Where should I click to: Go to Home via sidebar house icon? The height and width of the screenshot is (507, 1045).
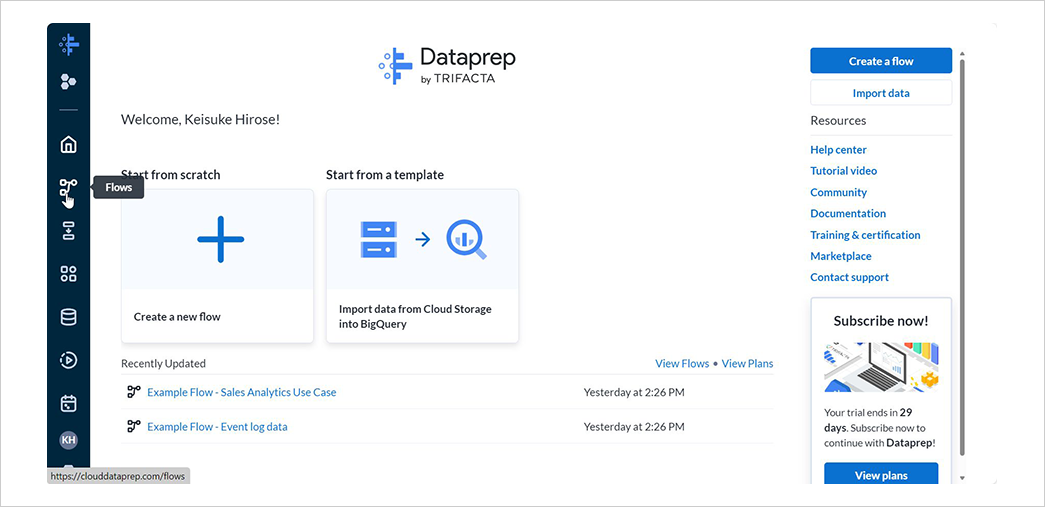tap(68, 145)
